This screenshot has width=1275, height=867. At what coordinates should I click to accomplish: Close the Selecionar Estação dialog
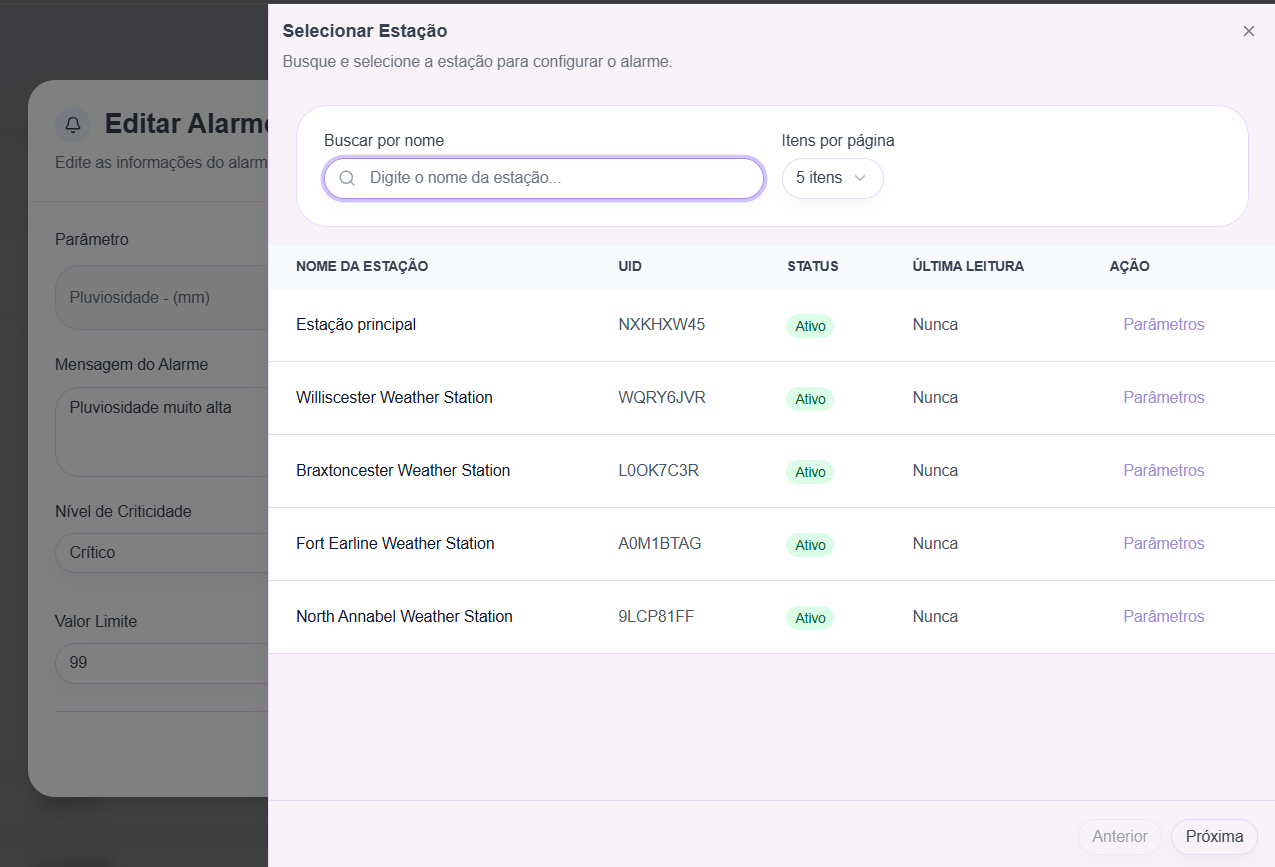[1248, 31]
